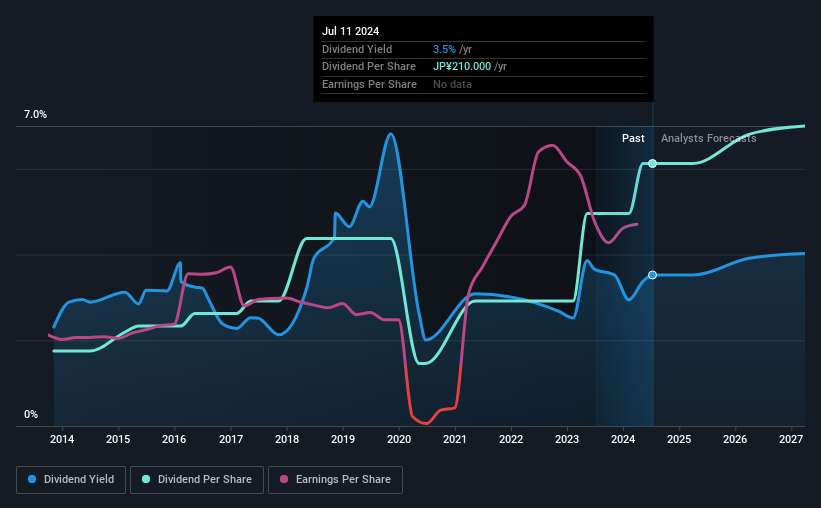This screenshot has width=821, height=508.
Task: Click the 2024 year axis label
Action: (x=623, y=439)
